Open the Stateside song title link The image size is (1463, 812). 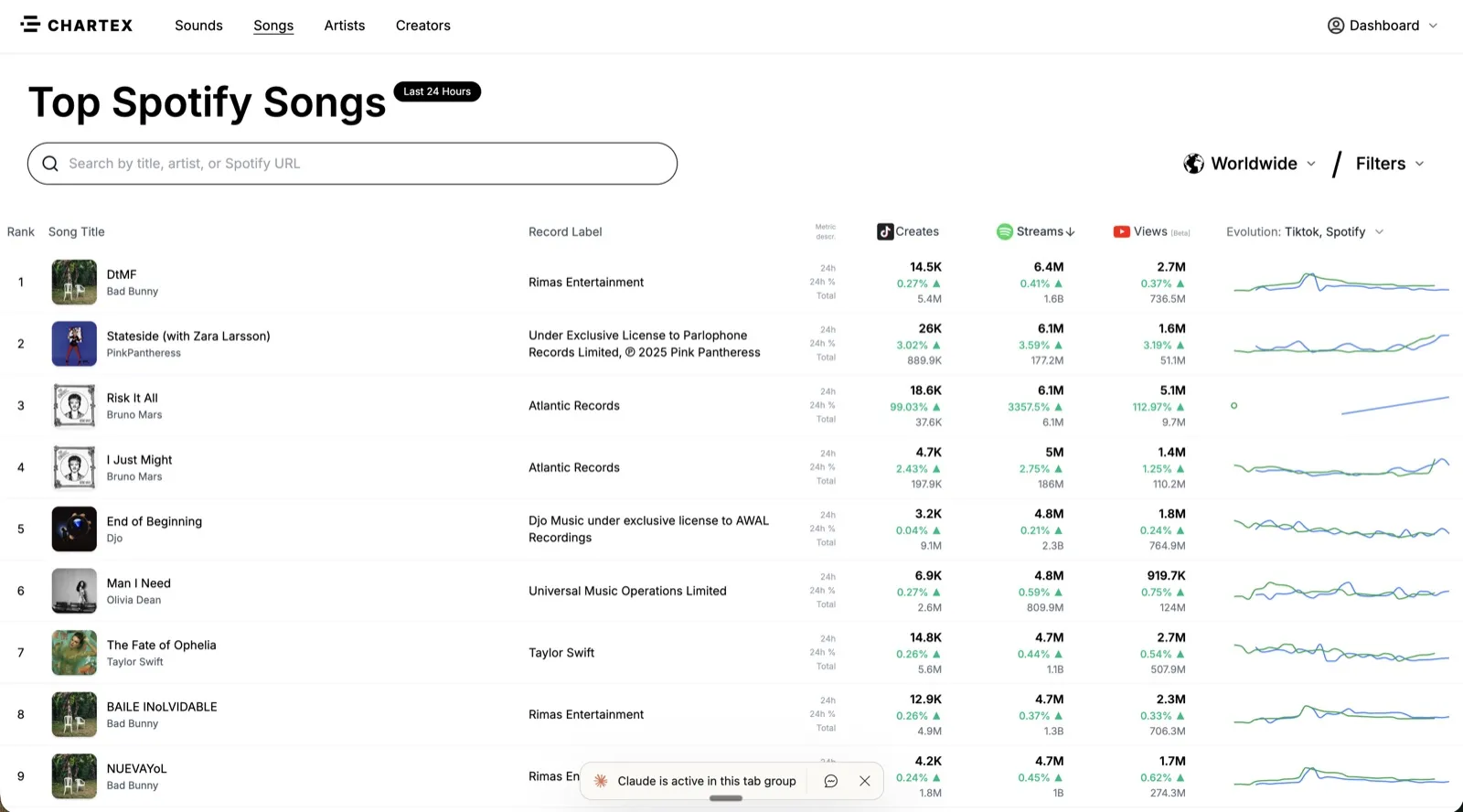click(188, 337)
